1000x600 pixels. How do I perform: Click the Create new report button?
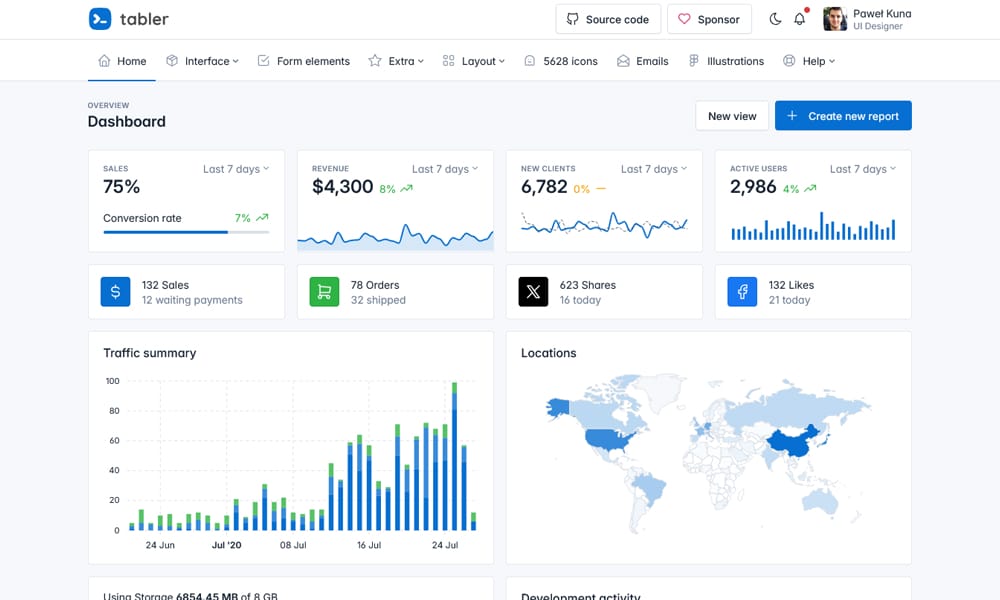pyautogui.click(x=843, y=115)
